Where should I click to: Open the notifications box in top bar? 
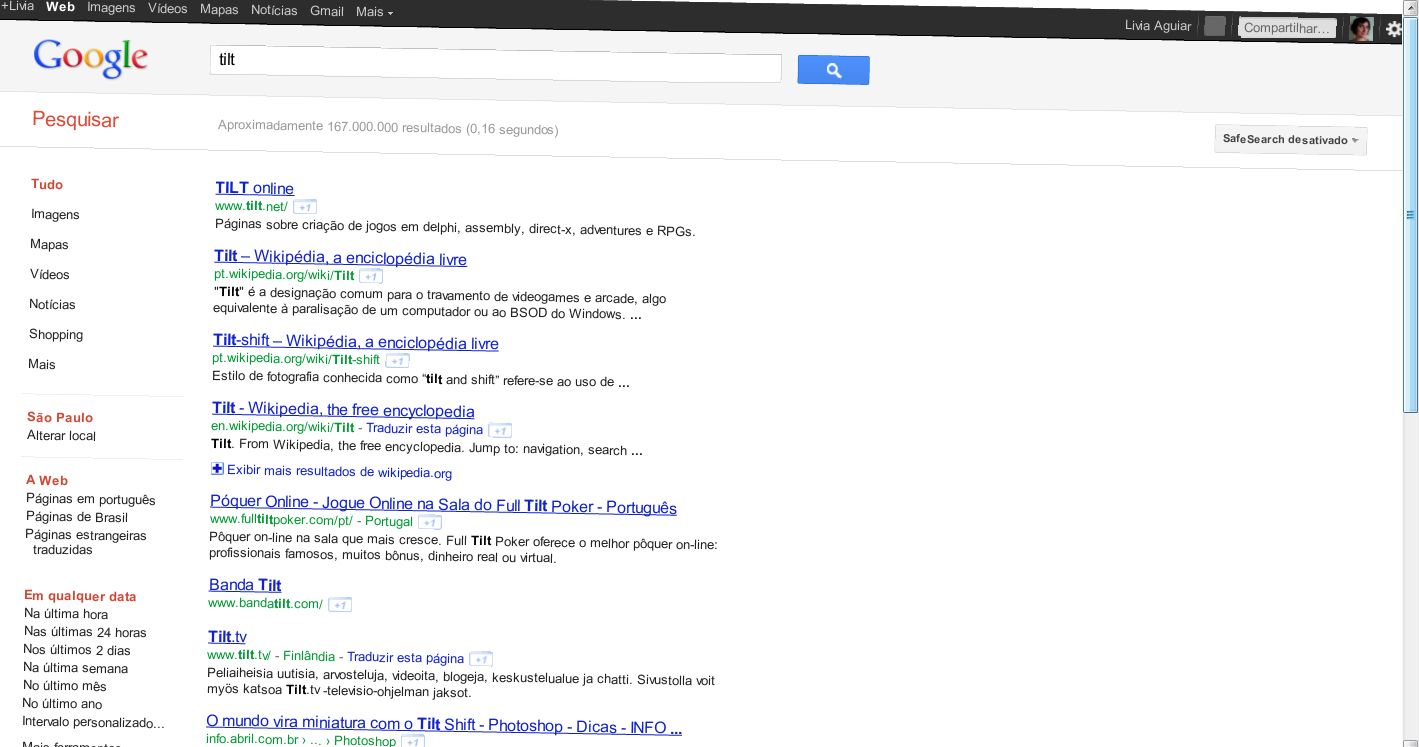1214,26
